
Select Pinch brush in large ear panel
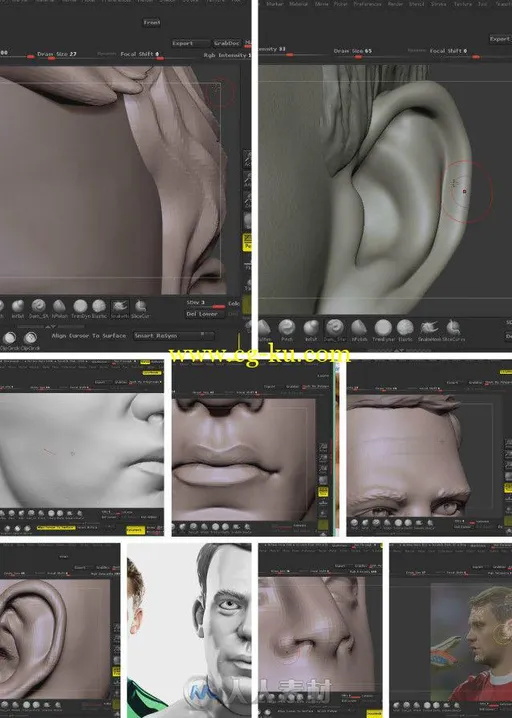click(287, 330)
